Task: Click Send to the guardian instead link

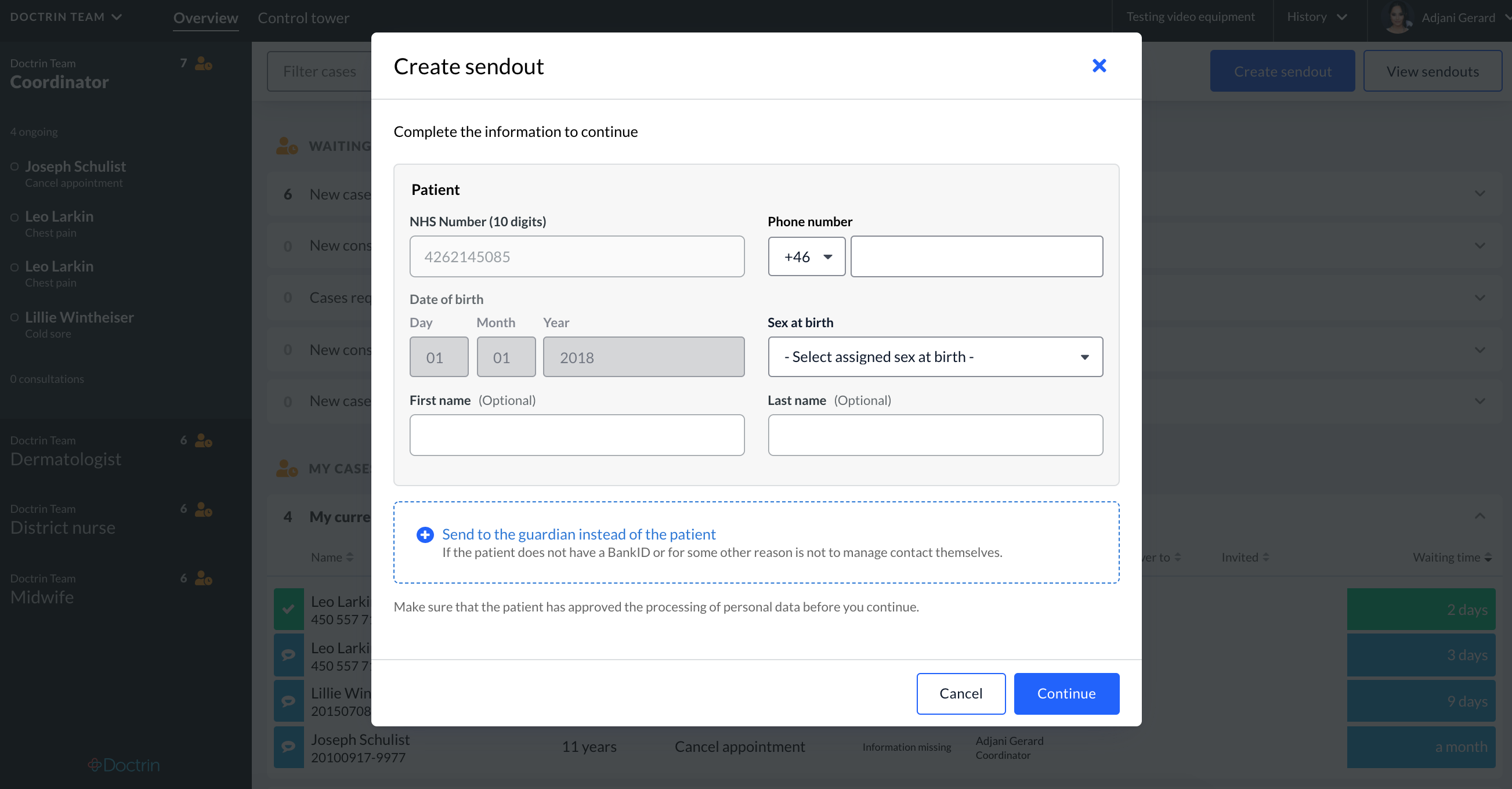Action: pos(578,534)
